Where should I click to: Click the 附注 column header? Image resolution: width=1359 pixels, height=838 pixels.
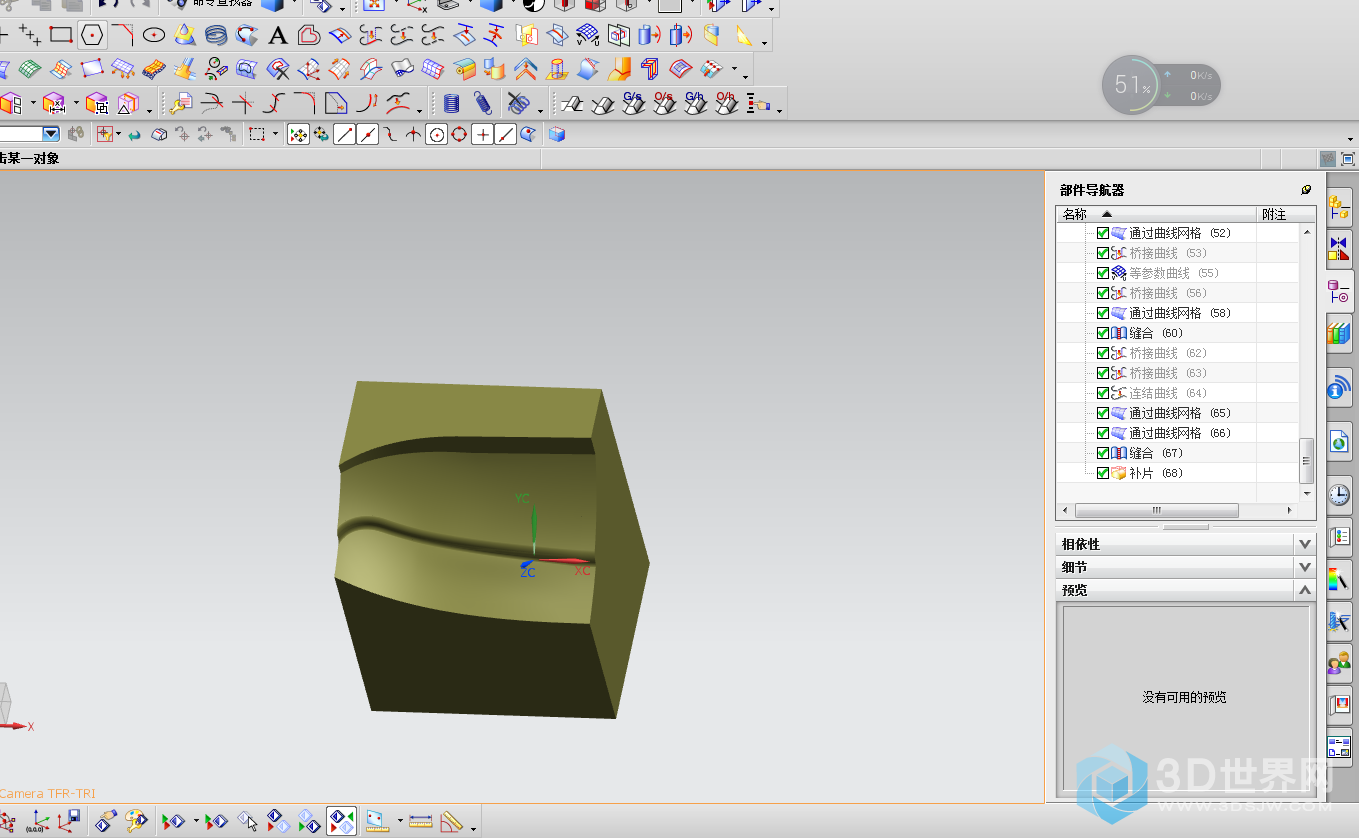tap(1286, 214)
